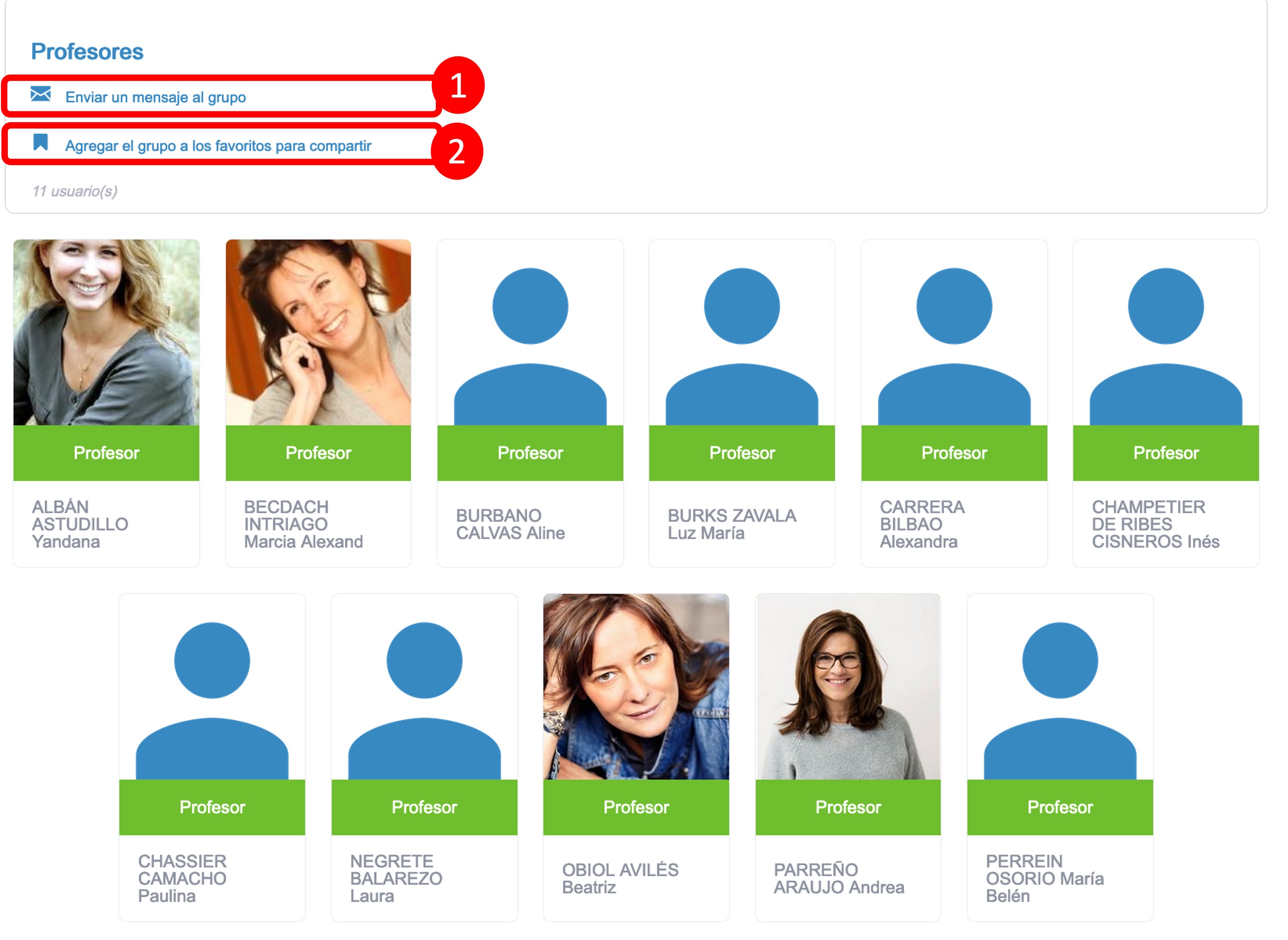Click the envelope message icon
Image resolution: width=1288 pixels, height=940 pixels.
click(x=40, y=94)
